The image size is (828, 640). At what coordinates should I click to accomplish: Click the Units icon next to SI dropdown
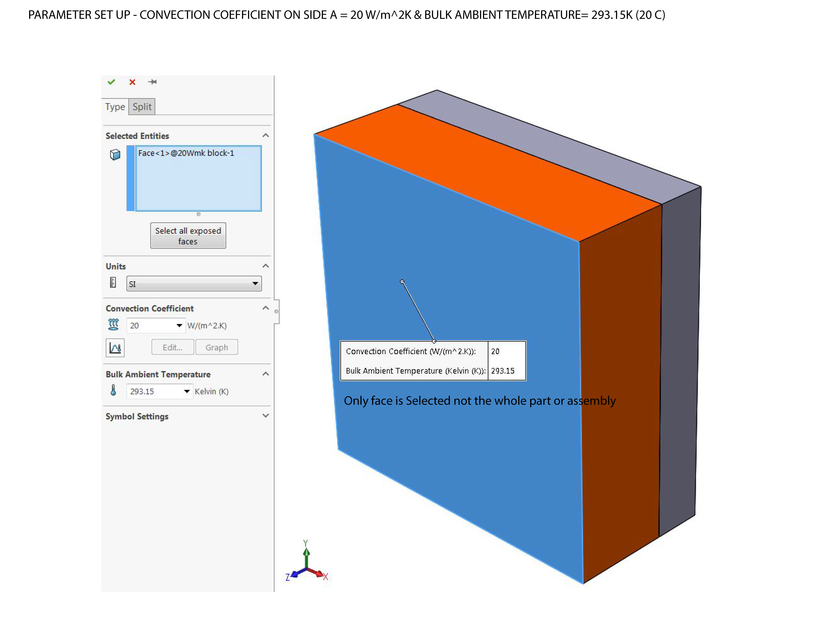113,283
